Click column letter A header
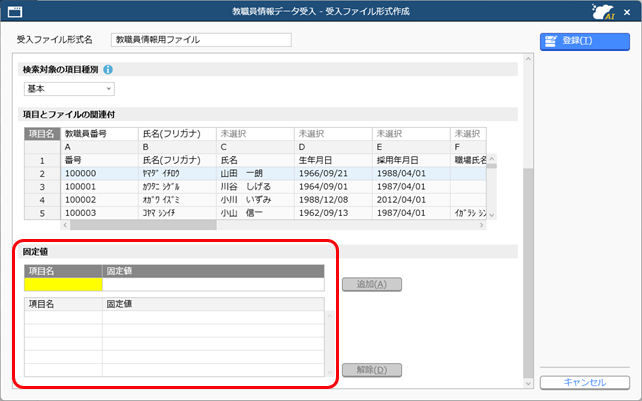The height and width of the screenshot is (401, 642). pos(99,147)
